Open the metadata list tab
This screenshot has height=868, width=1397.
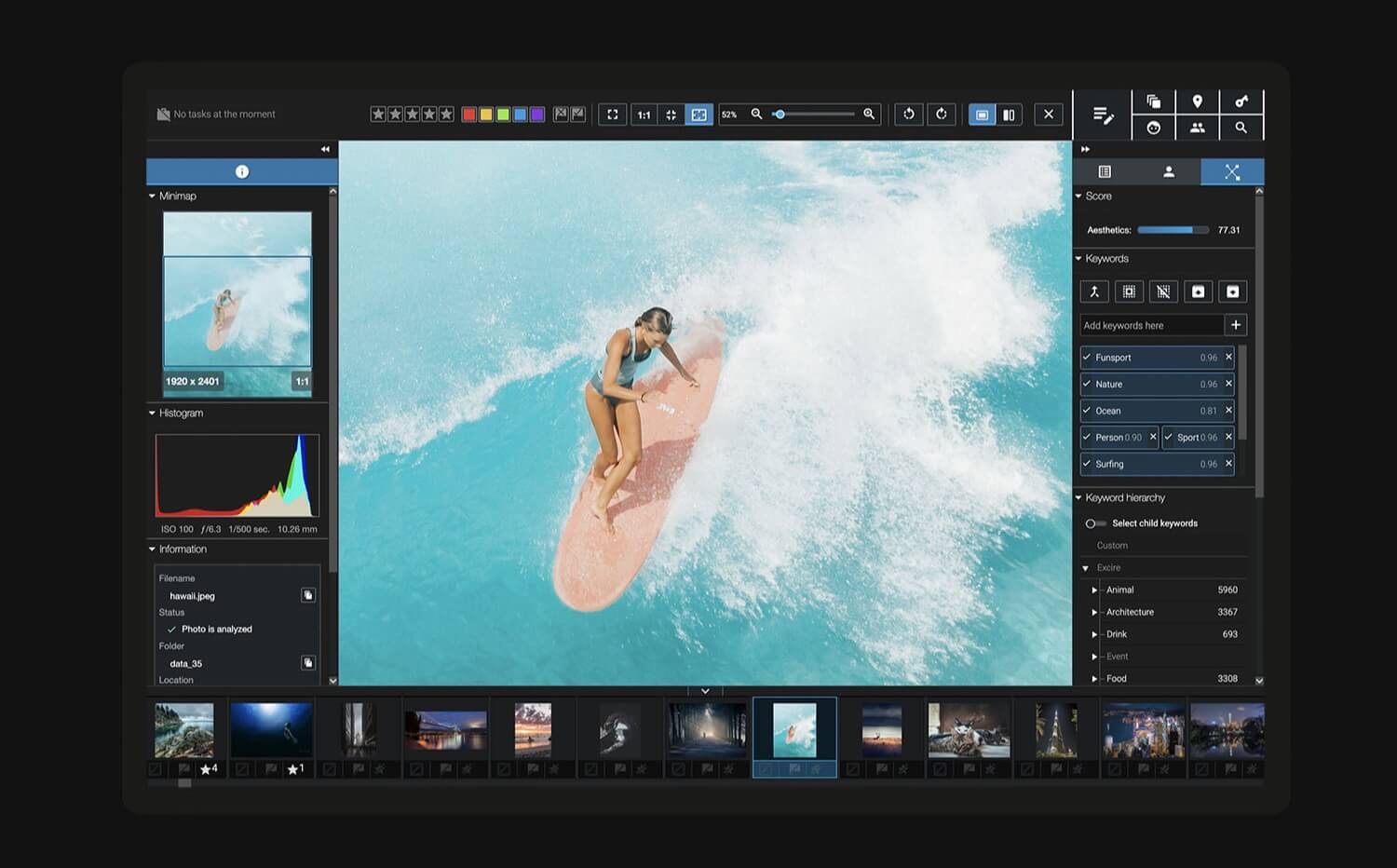[1105, 171]
